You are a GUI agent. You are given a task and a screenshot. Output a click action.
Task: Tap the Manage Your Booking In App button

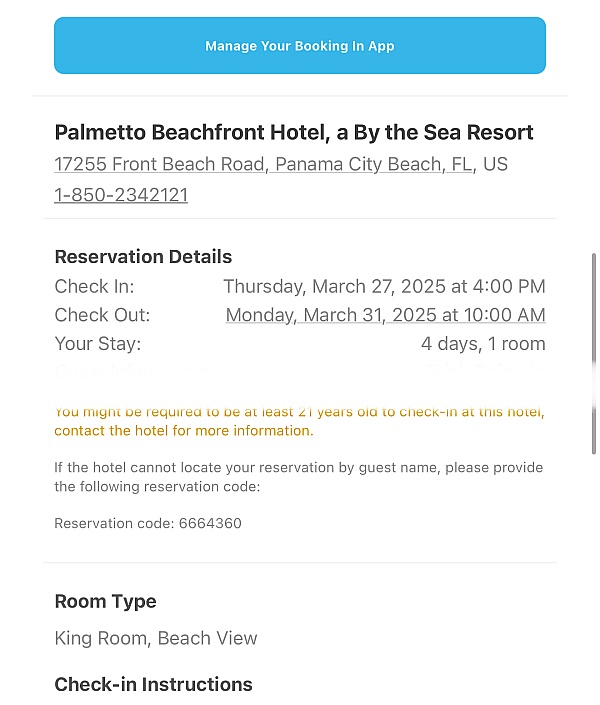(300, 45)
